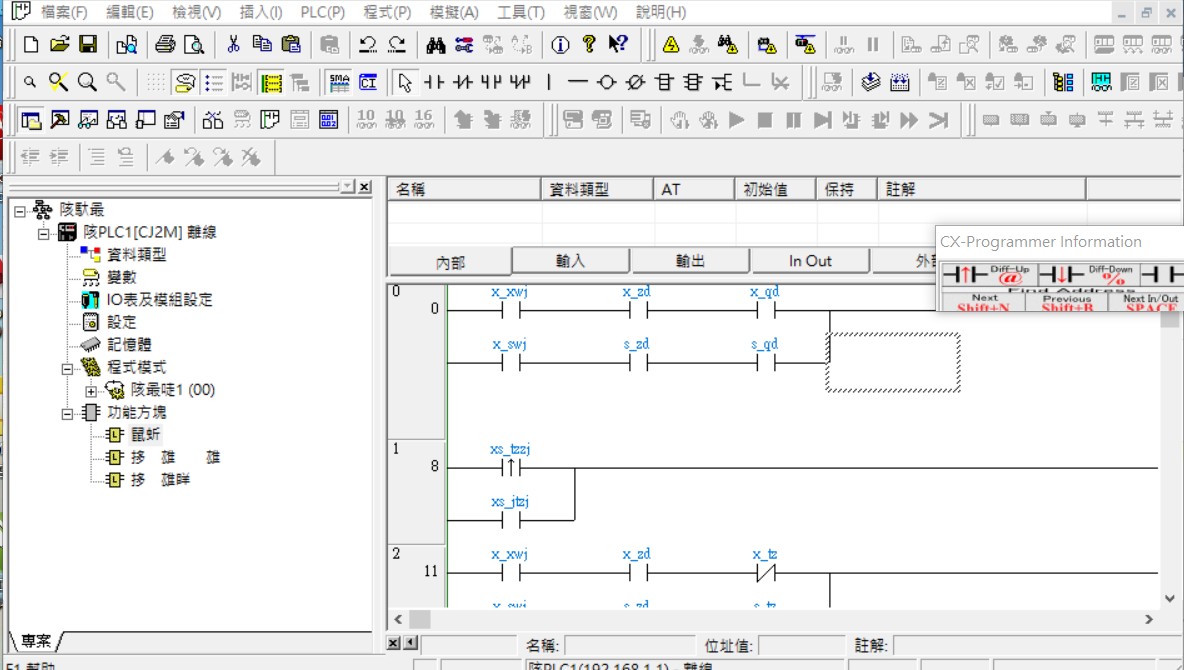1184x670 pixels.
Task: Open IO表及模組設定 in project tree
Action: 159,300
